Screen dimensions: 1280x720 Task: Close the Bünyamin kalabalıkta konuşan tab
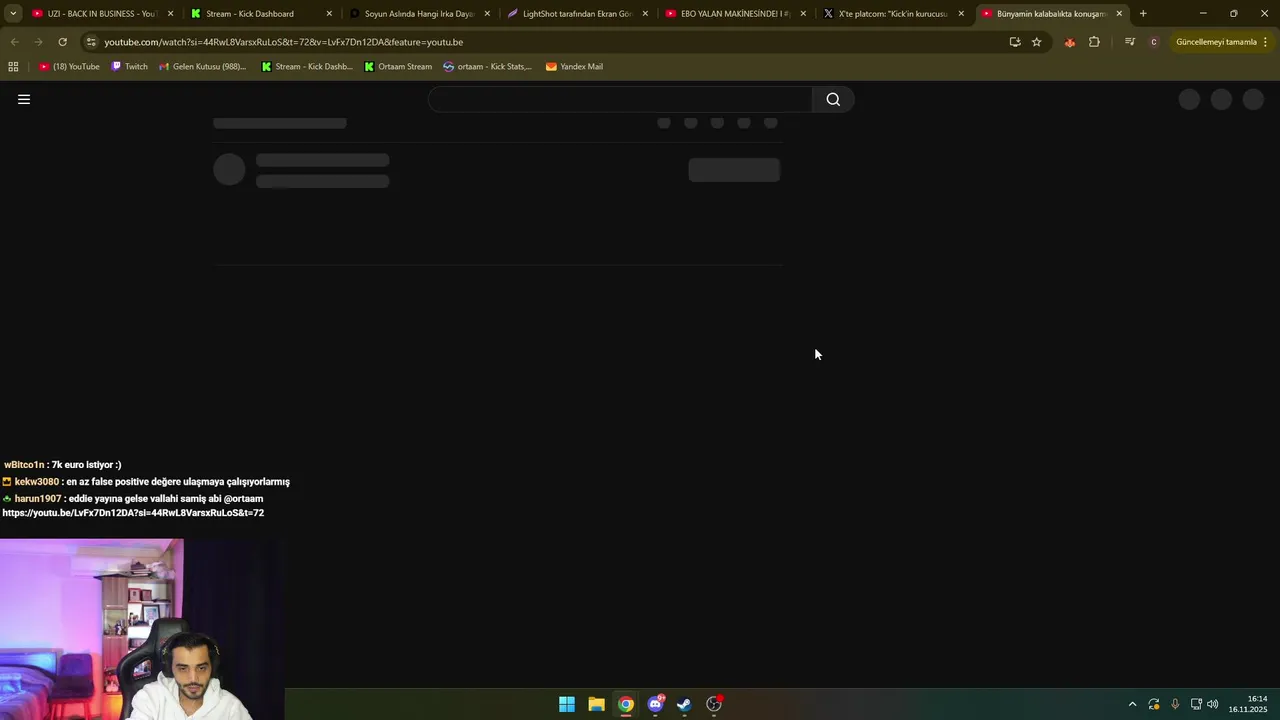[1119, 14]
